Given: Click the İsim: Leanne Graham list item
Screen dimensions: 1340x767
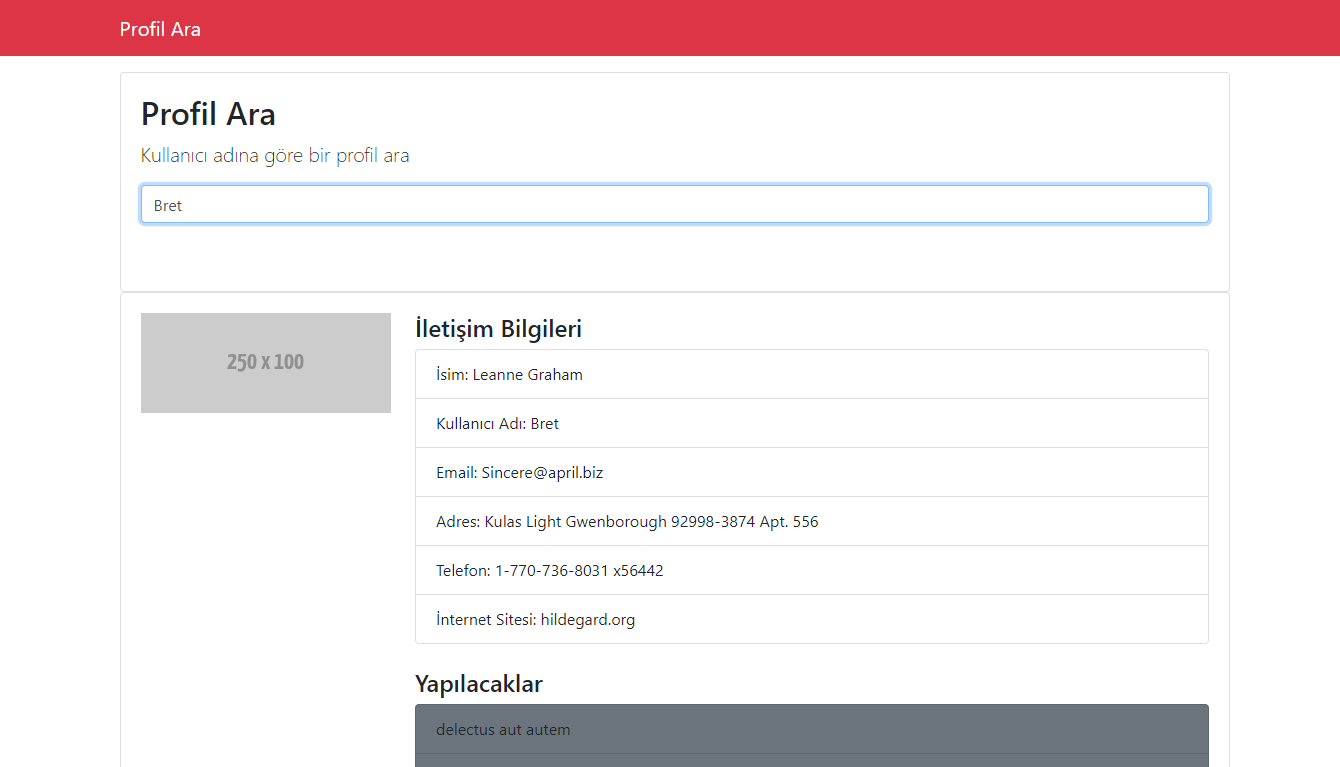Looking at the screenshot, I should 811,373.
